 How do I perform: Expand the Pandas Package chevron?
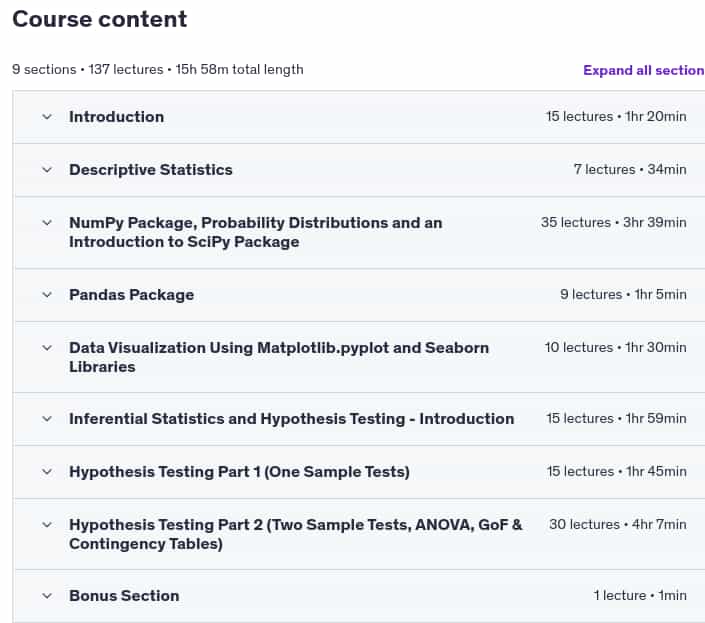[47, 295]
